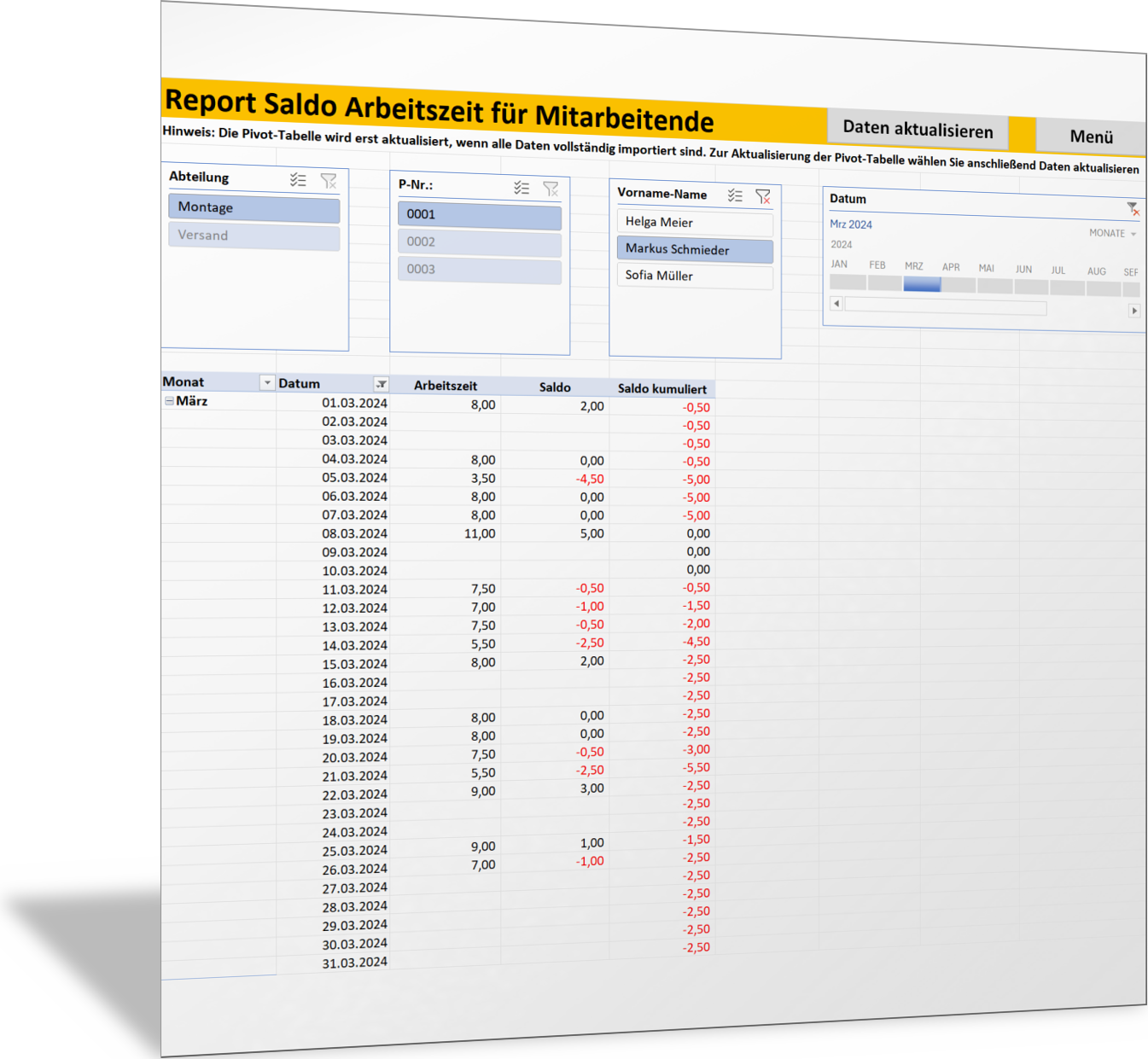Click the timeline horizontal scrollbar track
Screen dimensions: 1148x1059
pos(945,306)
